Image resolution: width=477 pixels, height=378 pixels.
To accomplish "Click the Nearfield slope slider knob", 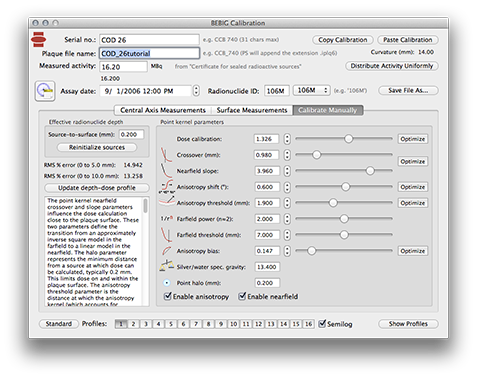I will click(x=370, y=170).
